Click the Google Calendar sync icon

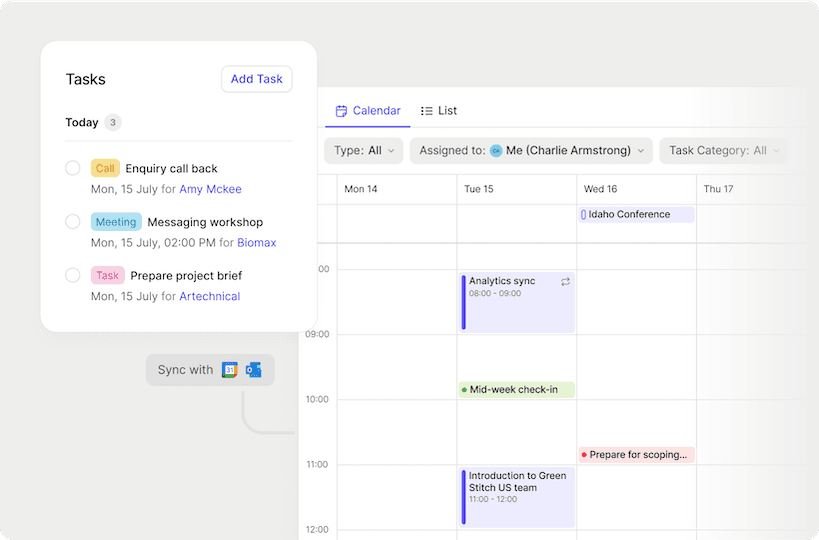tap(230, 370)
